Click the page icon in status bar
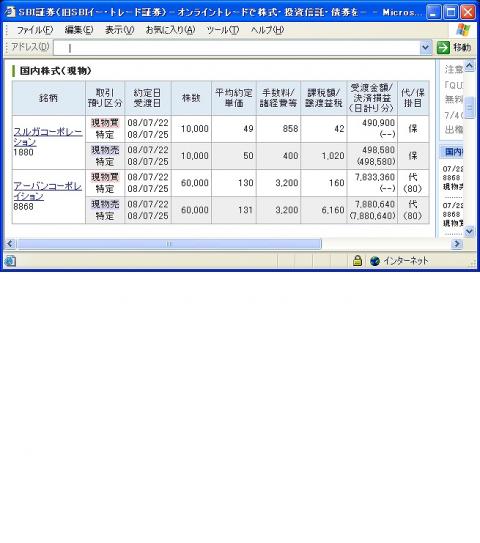Screen dimensions: 480x543 [10, 261]
